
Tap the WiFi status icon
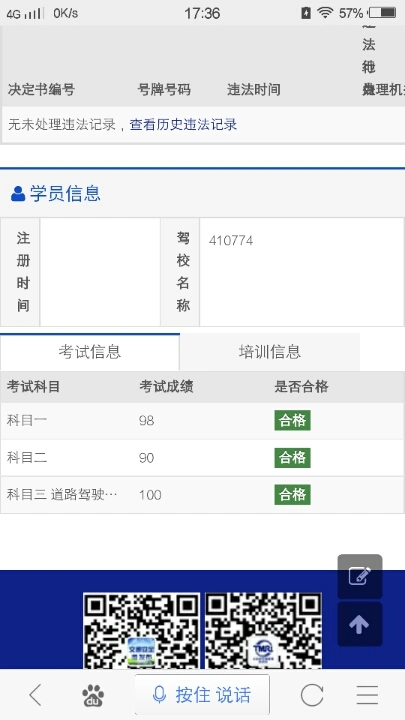(x=325, y=13)
